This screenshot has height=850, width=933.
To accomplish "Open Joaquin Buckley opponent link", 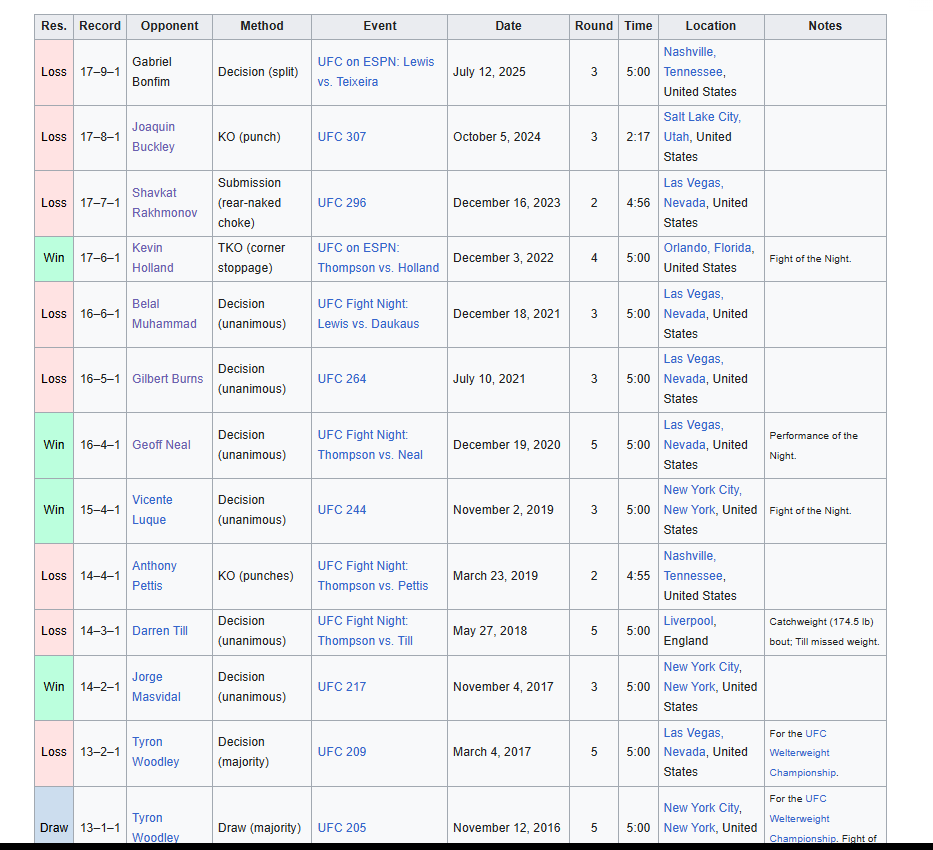I will click(154, 137).
